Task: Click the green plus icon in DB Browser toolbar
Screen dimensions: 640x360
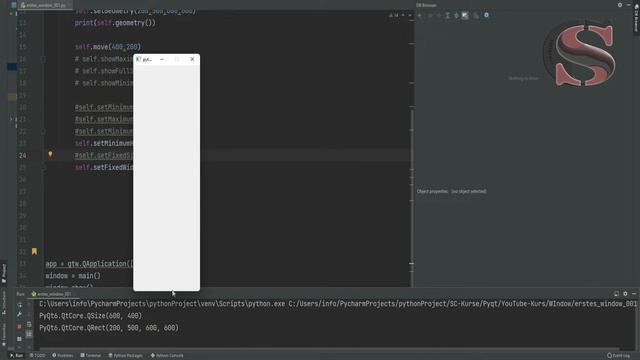Action: (420, 16)
